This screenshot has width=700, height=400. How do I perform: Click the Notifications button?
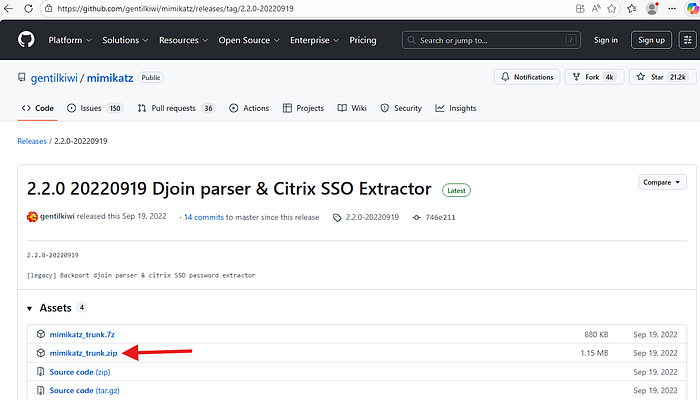527,77
